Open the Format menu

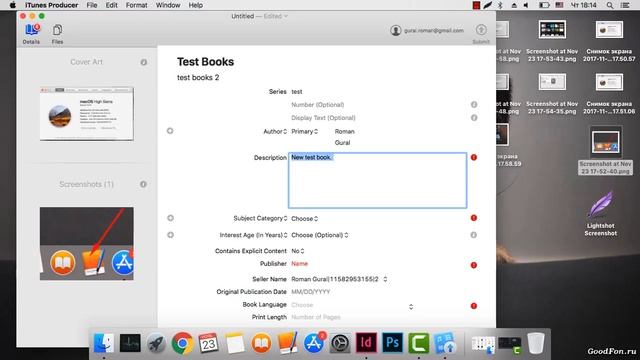pos(137,5)
